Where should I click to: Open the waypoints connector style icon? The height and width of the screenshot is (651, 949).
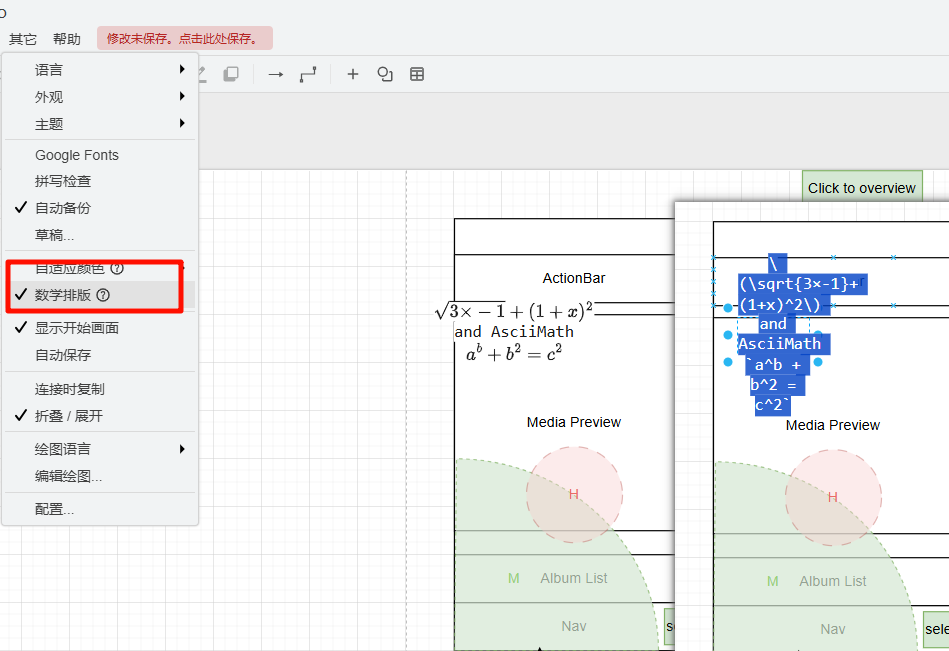click(308, 74)
